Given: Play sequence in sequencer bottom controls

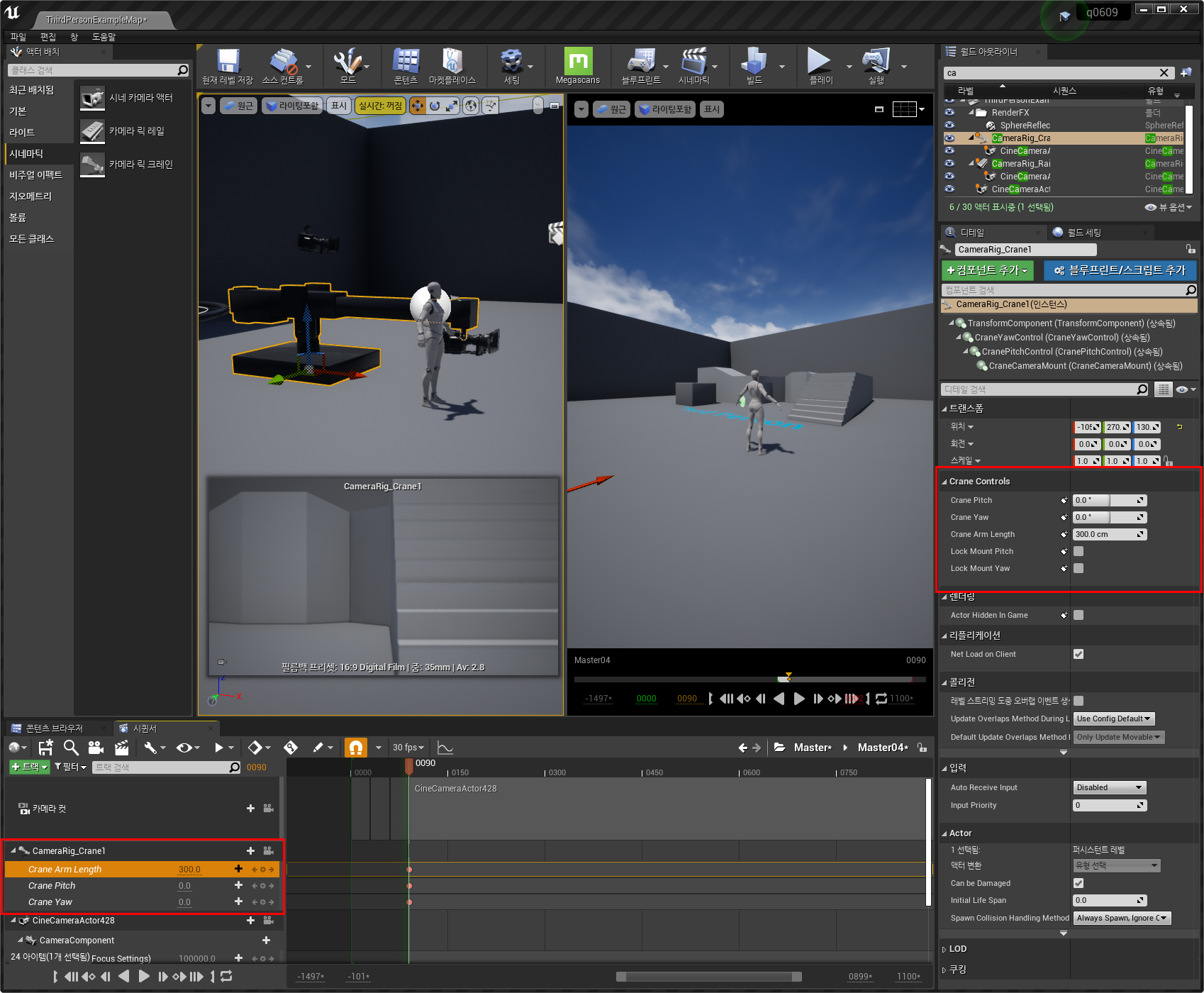Looking at the screenshot, I should [x=144, y=977].
